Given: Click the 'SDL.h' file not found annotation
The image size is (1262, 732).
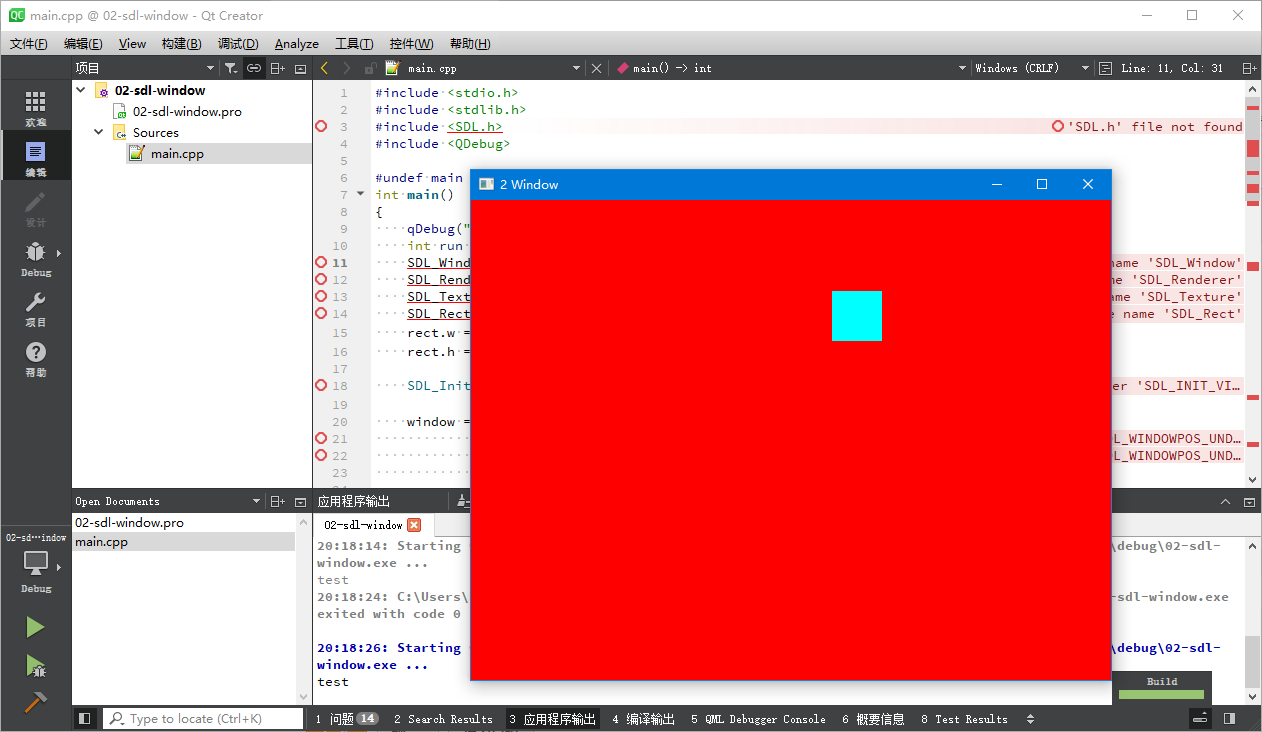Looking at the screenshot, I should 1147,127.
